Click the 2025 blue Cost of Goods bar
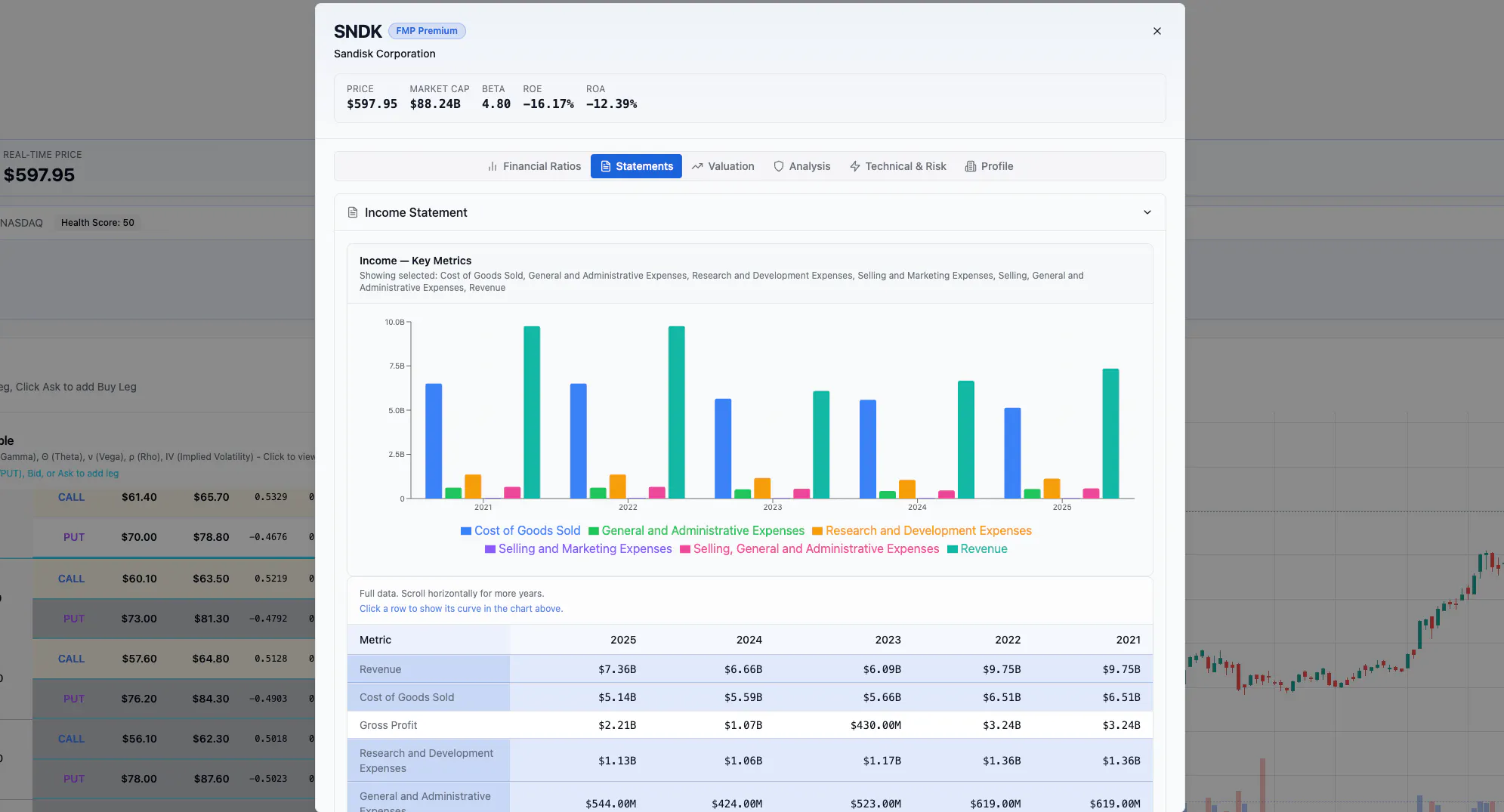Image resolution: width=1504 pixels, height=812 pixels. tap(1012, 453)
